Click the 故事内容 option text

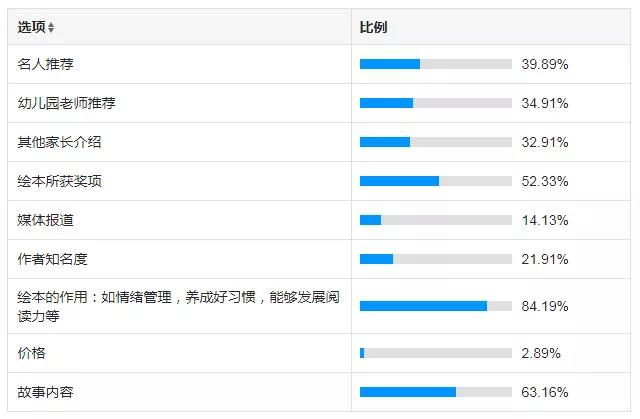[45, 392]
